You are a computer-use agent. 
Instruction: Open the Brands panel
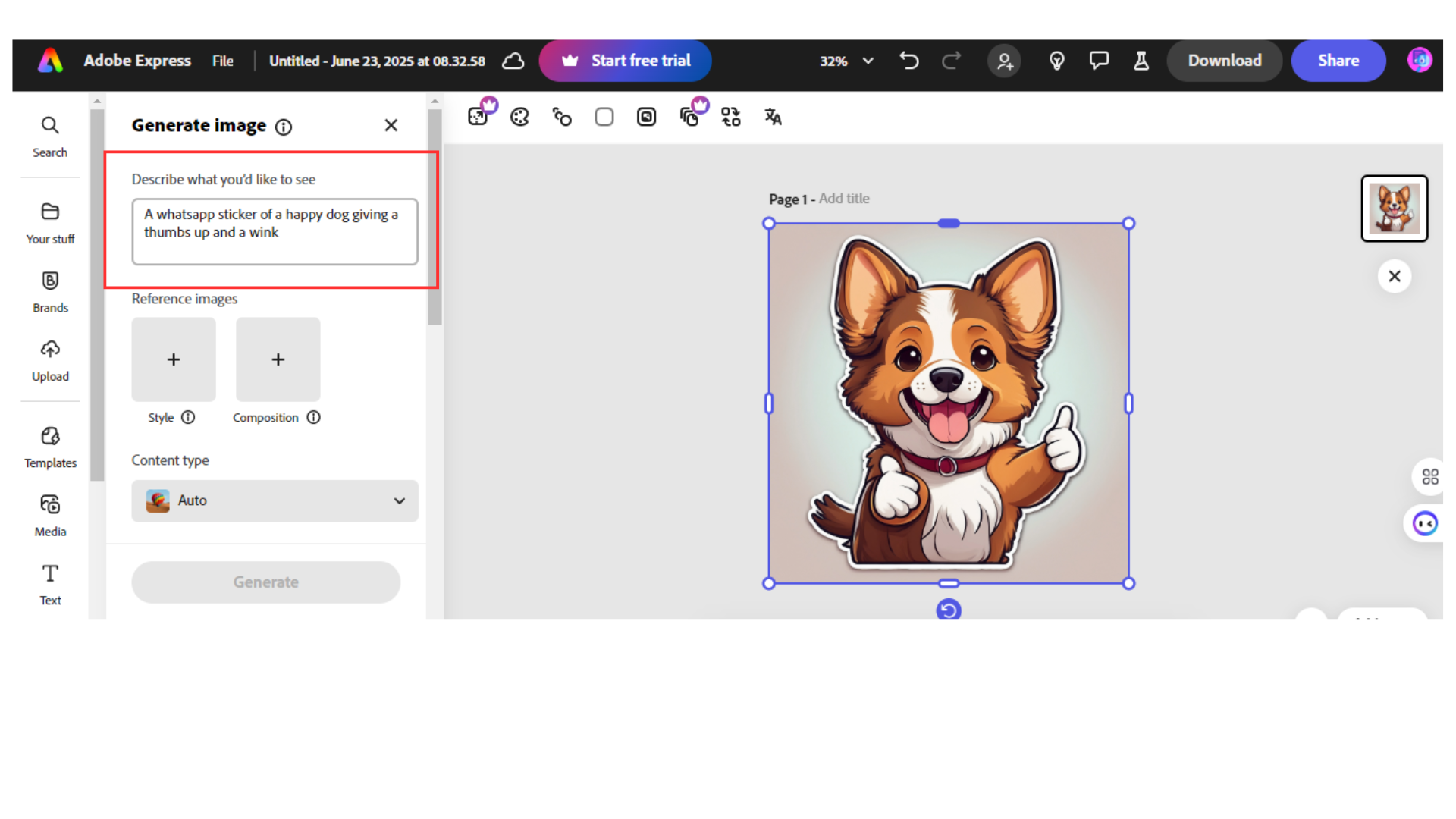click(50, 290)
